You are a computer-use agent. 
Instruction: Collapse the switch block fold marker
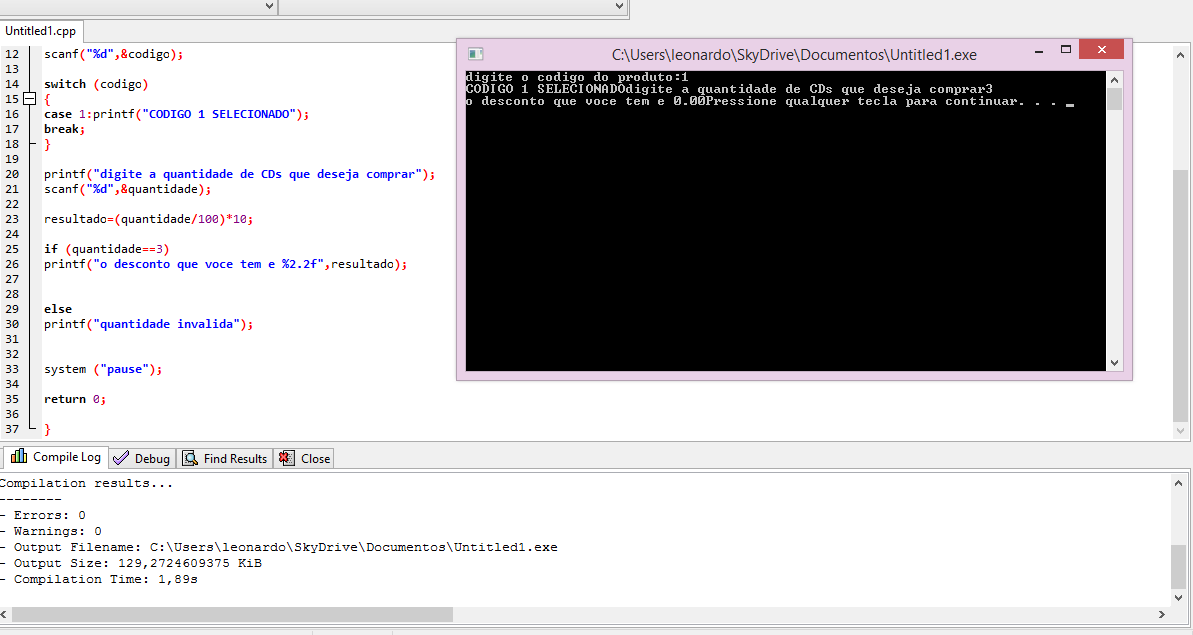coord(29,99)
